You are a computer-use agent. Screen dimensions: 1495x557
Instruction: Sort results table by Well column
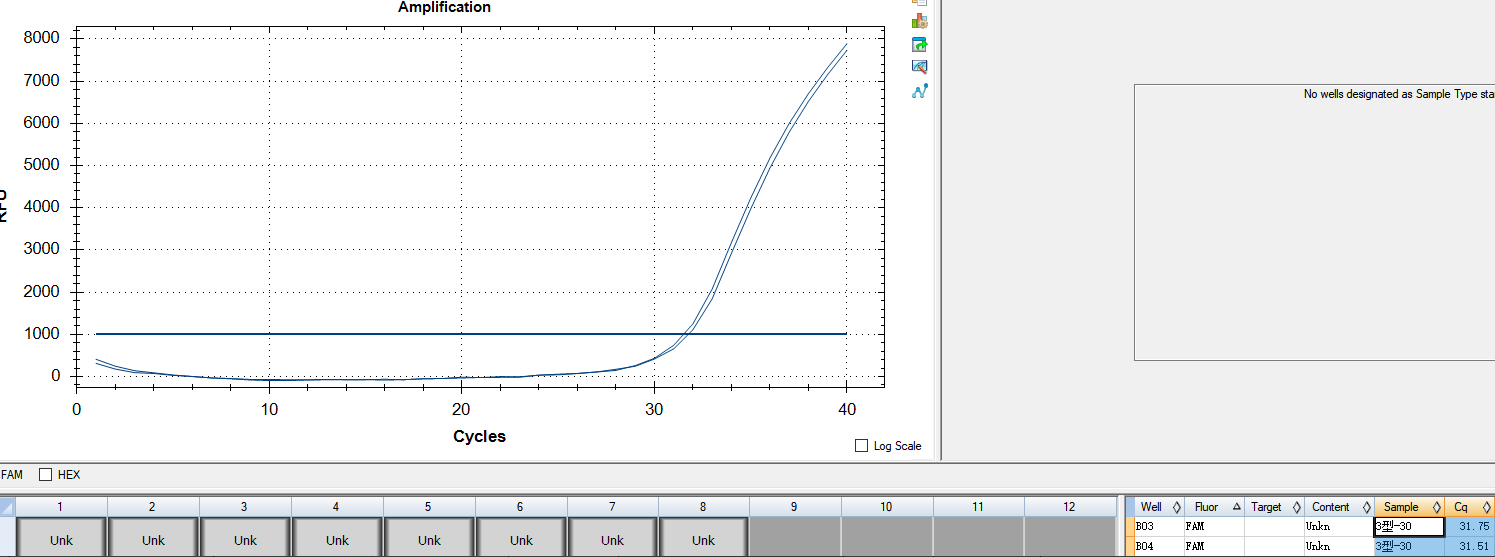[x=1159, y=507]
